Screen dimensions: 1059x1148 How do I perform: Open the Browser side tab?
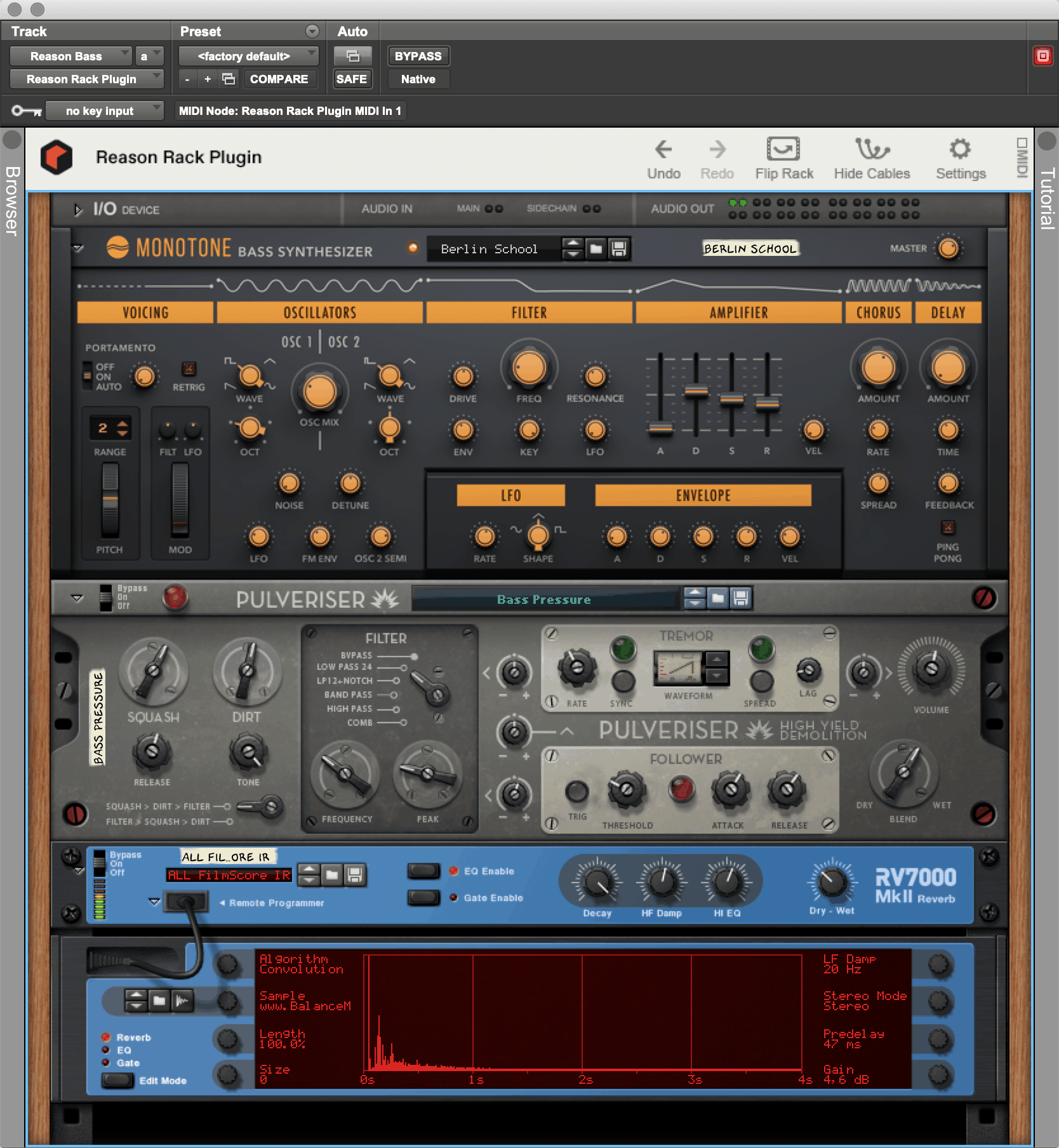click(12, 201)
